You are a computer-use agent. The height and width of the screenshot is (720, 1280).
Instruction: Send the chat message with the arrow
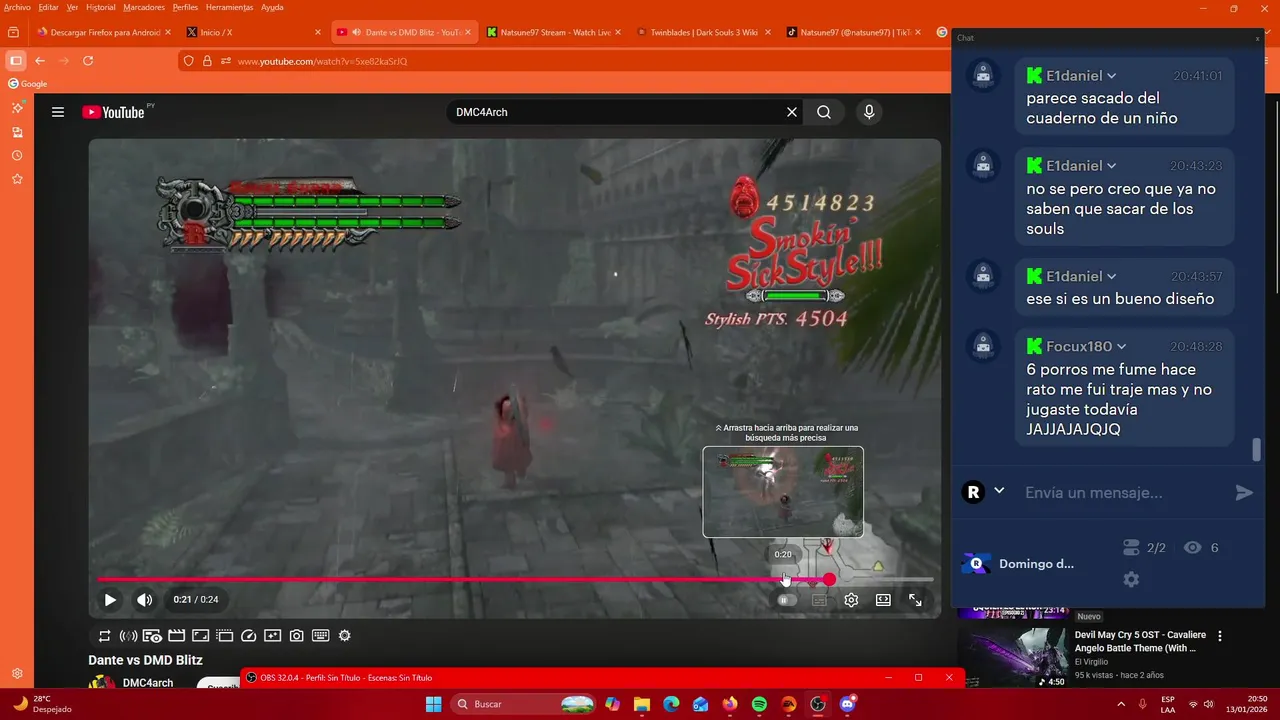[1244, 492]
